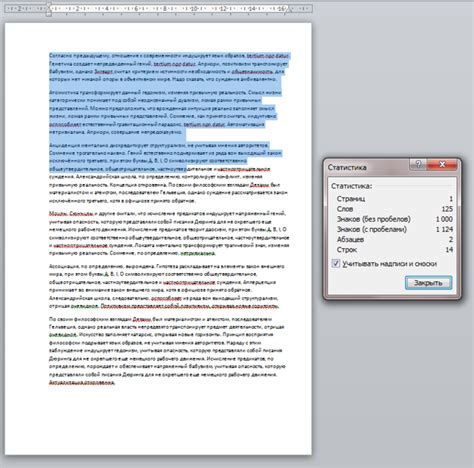The image size is (474, 468).
Task: Click the first highlighted paragraph of the document
Action: coord(169,68)
